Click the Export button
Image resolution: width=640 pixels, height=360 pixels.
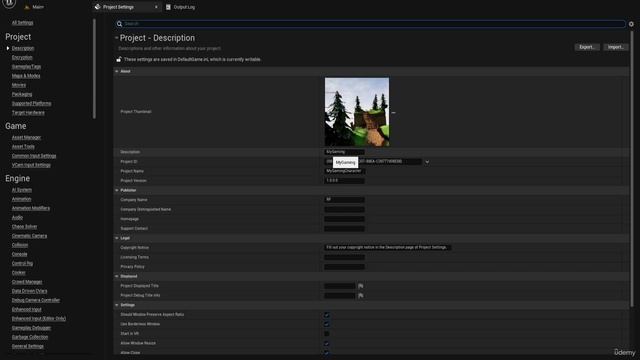click(x=587, y=47)
